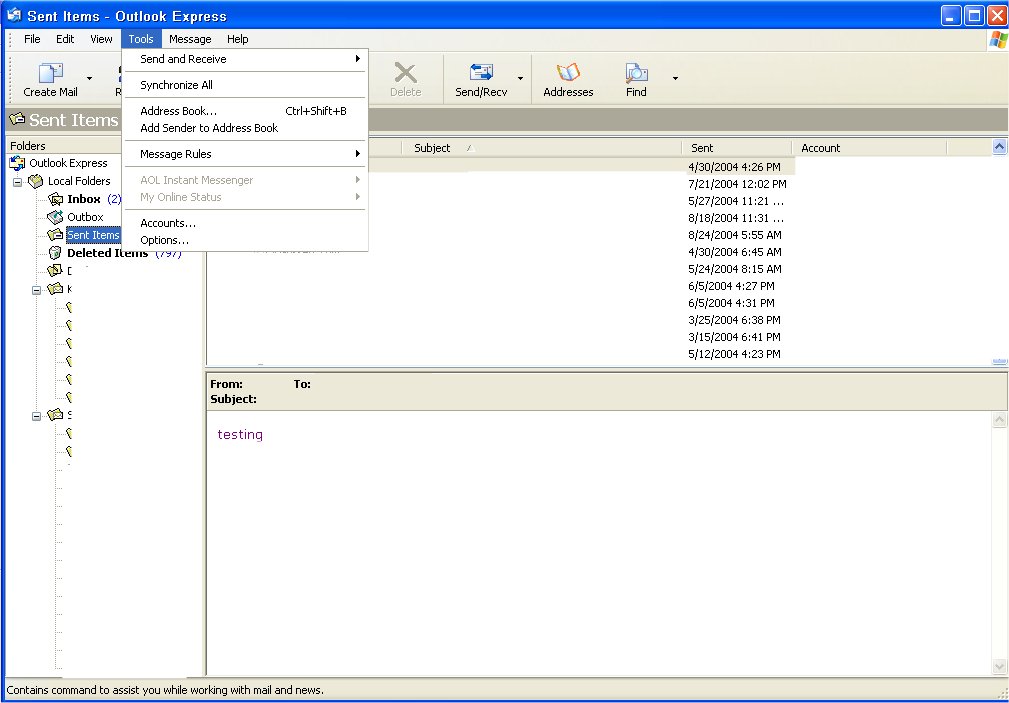Click the Sent Items banner folder icon

17,119
